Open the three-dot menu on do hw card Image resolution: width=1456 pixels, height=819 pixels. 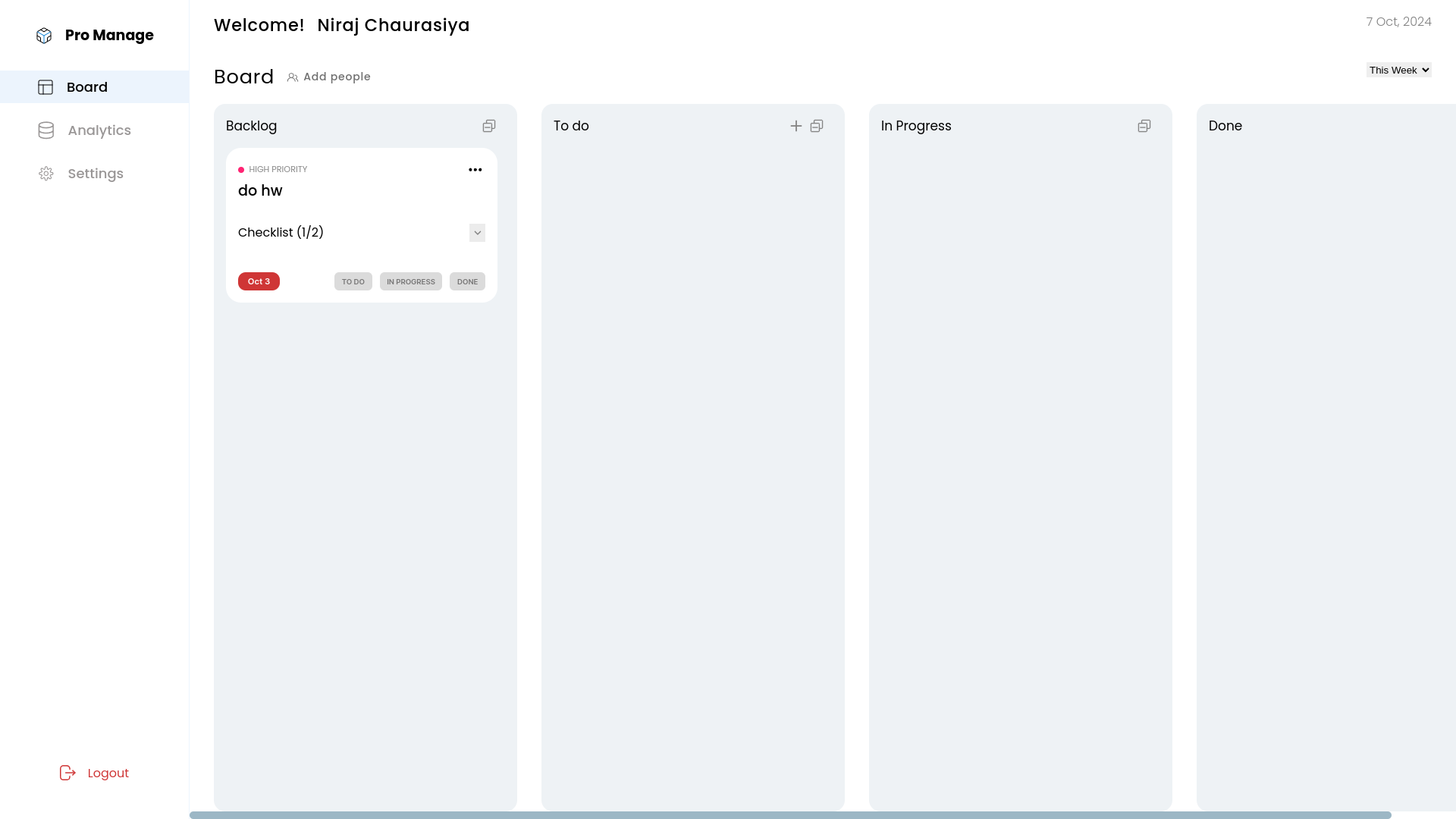(475, 169)
